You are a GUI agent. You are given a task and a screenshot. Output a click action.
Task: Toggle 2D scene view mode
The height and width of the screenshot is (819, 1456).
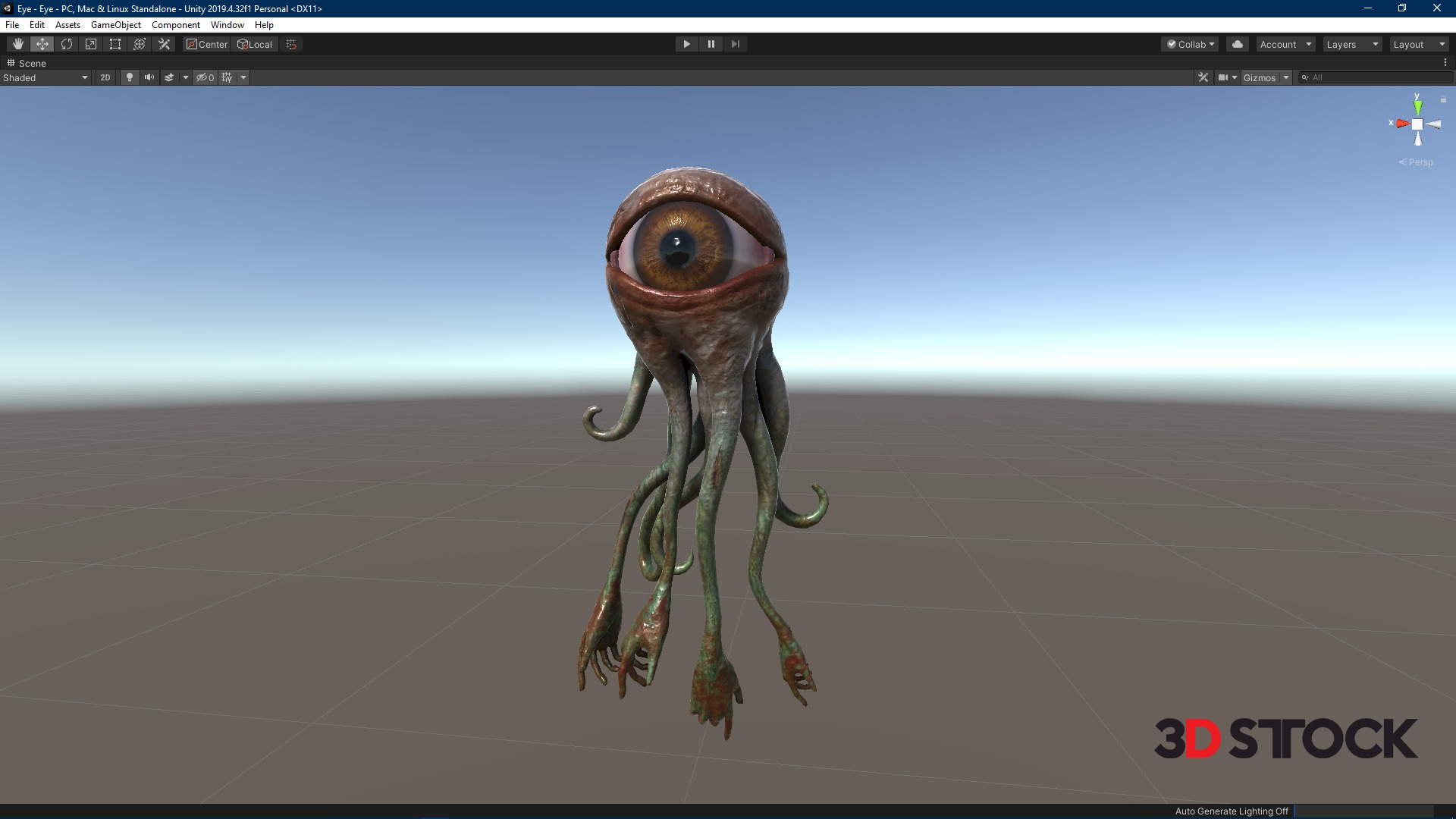coord(105,77)
